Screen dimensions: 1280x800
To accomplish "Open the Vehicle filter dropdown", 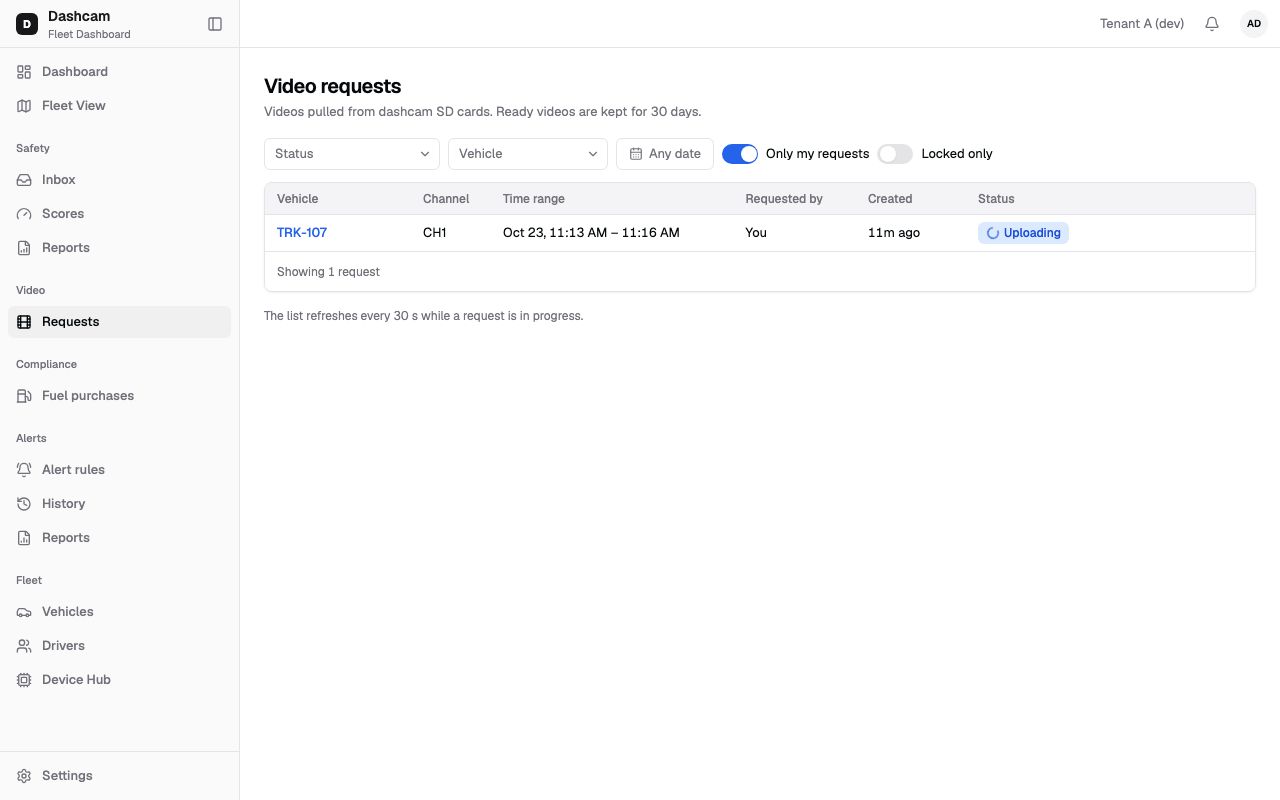I will (x=528, y=154).
